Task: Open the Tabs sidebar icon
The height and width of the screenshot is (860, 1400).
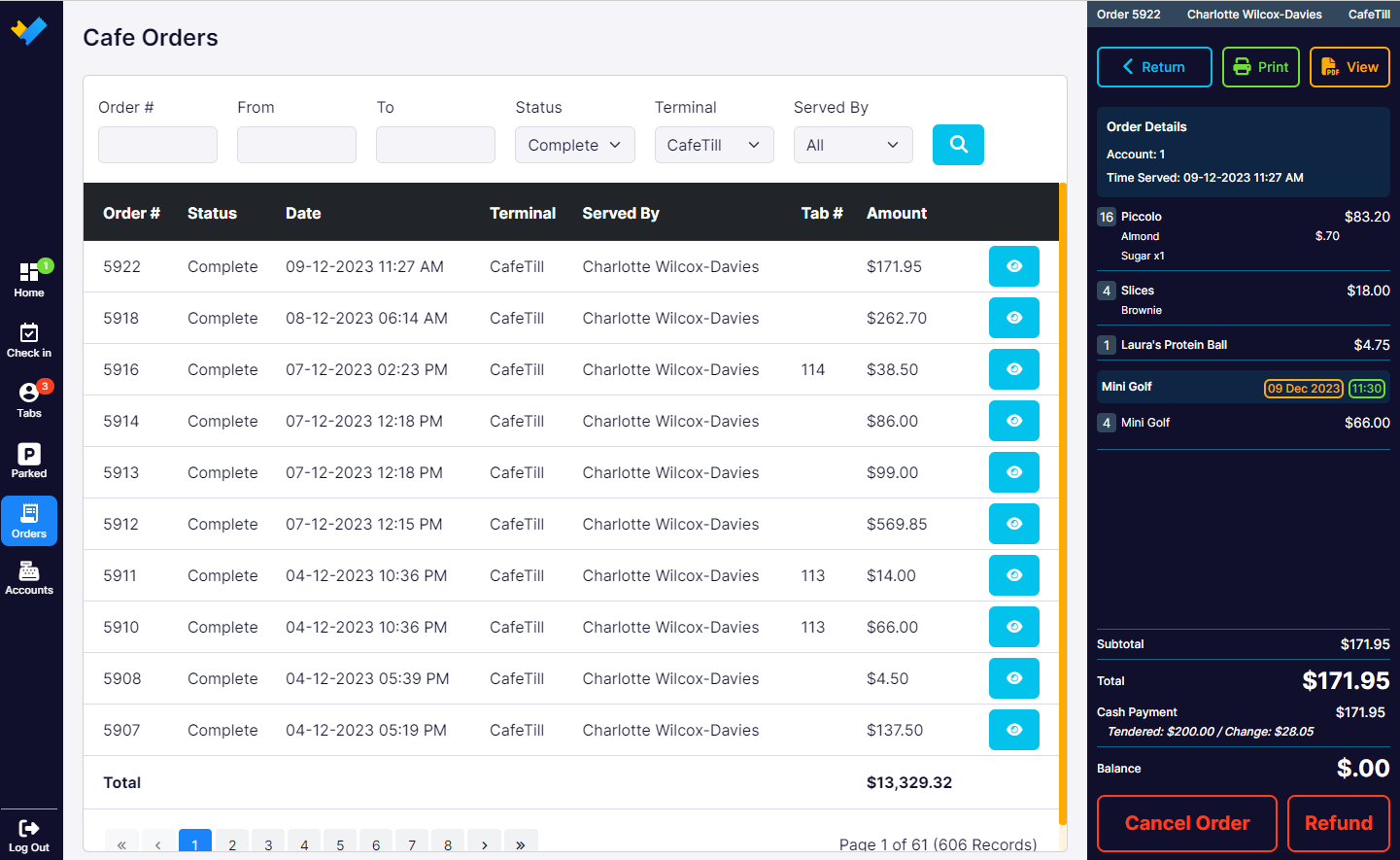Action: pos(29,399)
